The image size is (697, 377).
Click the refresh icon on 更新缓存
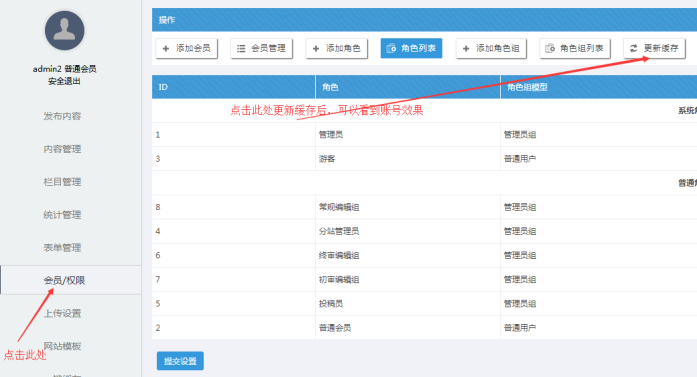[634, 48]
